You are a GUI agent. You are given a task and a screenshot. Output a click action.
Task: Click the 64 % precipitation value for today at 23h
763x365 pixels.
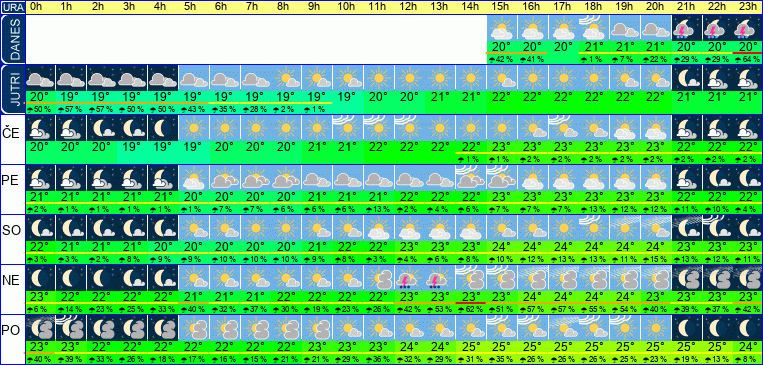[x=748, y=59]
